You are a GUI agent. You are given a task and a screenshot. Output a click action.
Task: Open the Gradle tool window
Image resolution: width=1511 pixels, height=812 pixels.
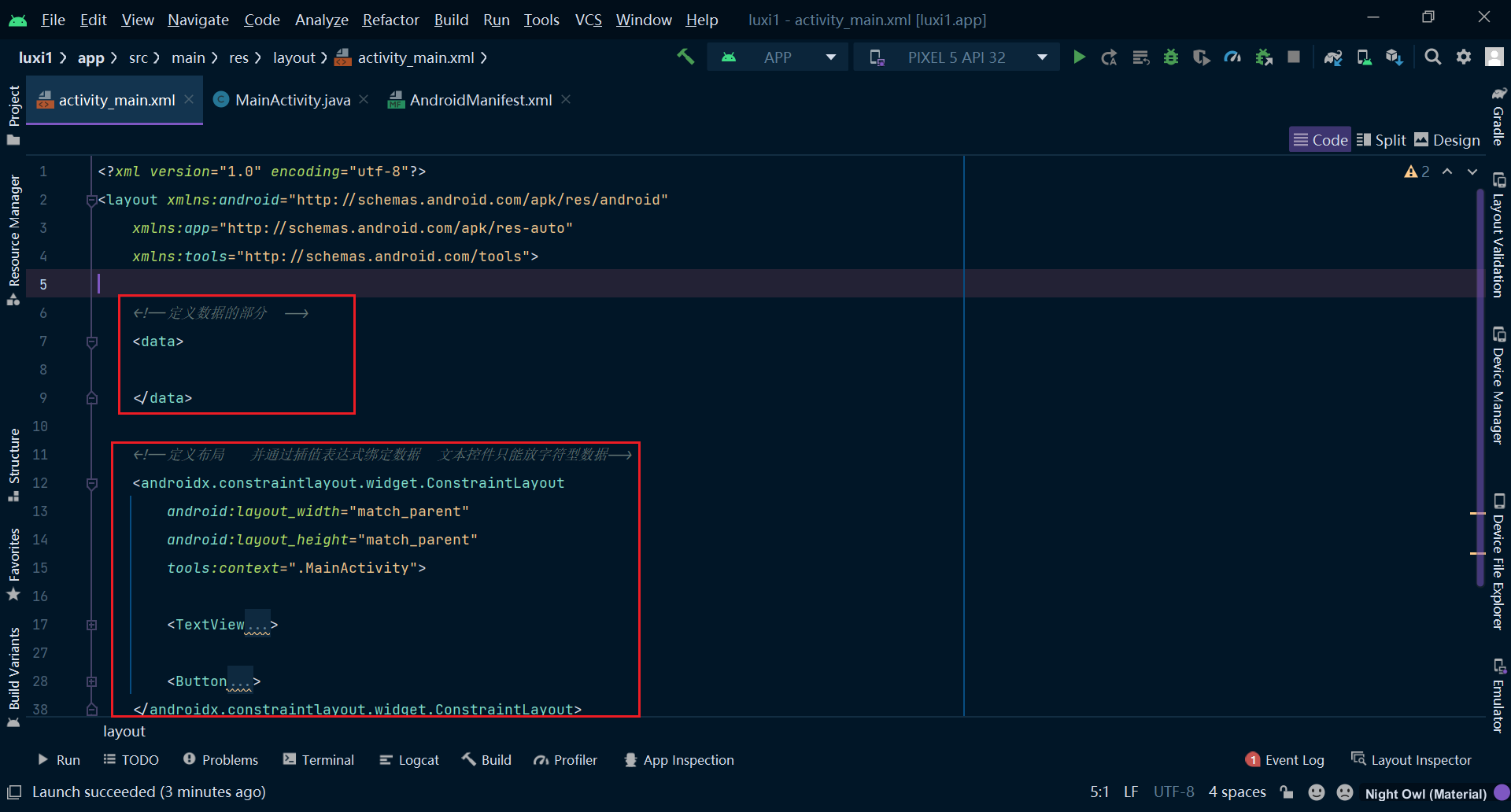click(1498, 116)
